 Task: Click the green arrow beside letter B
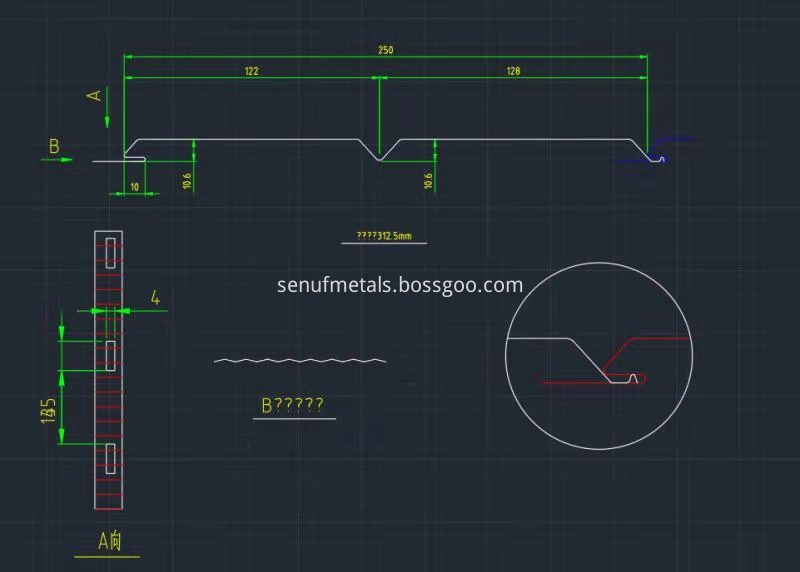57,160
